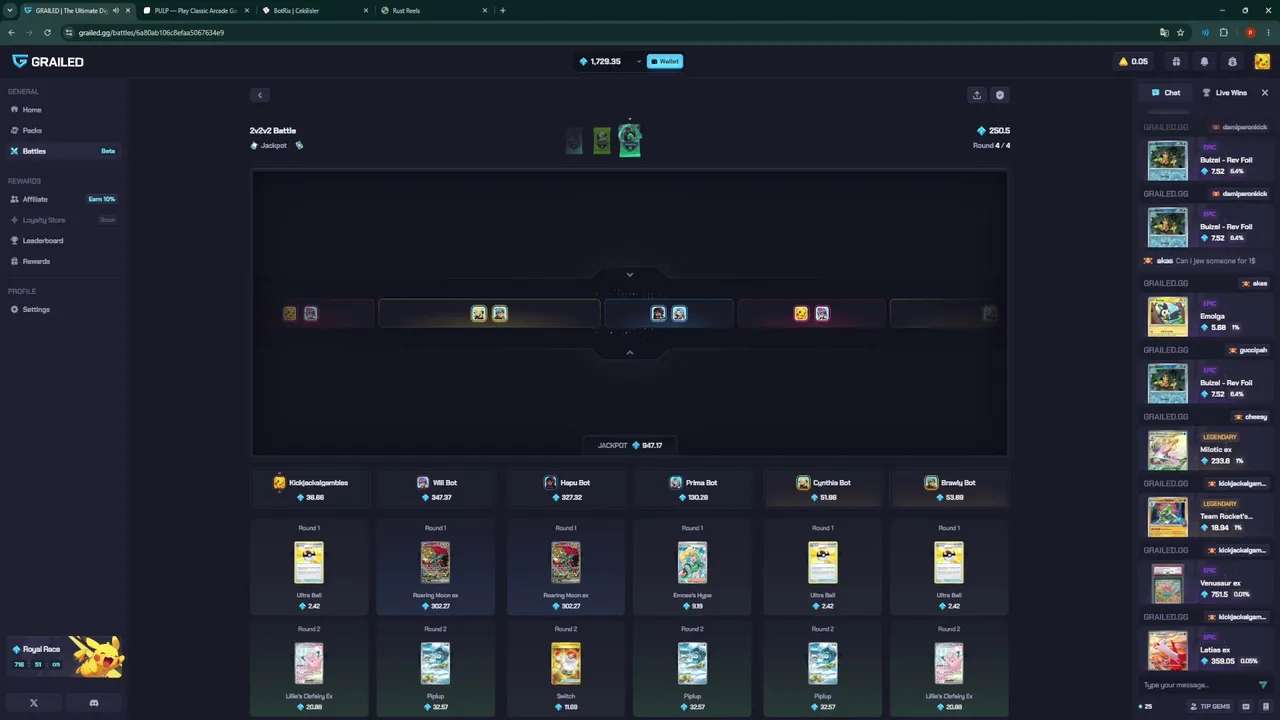This screenshot has width=1280, height=720.
Task: Expand the balance currency dropdown
Action: pos(639,62)
